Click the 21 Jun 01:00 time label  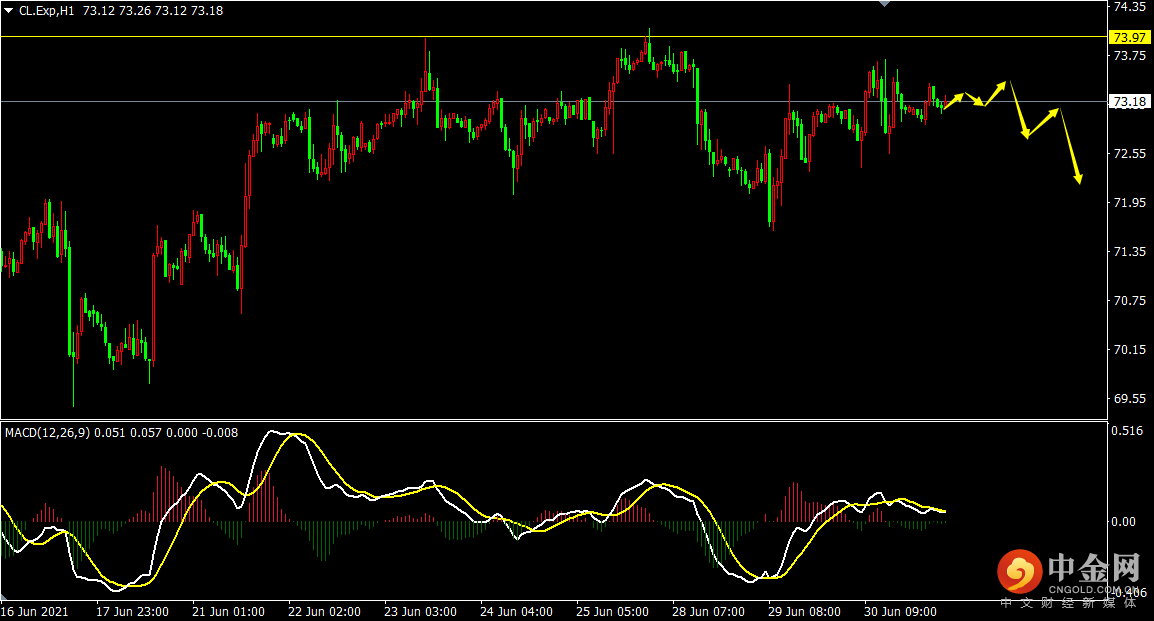(228, 611)
